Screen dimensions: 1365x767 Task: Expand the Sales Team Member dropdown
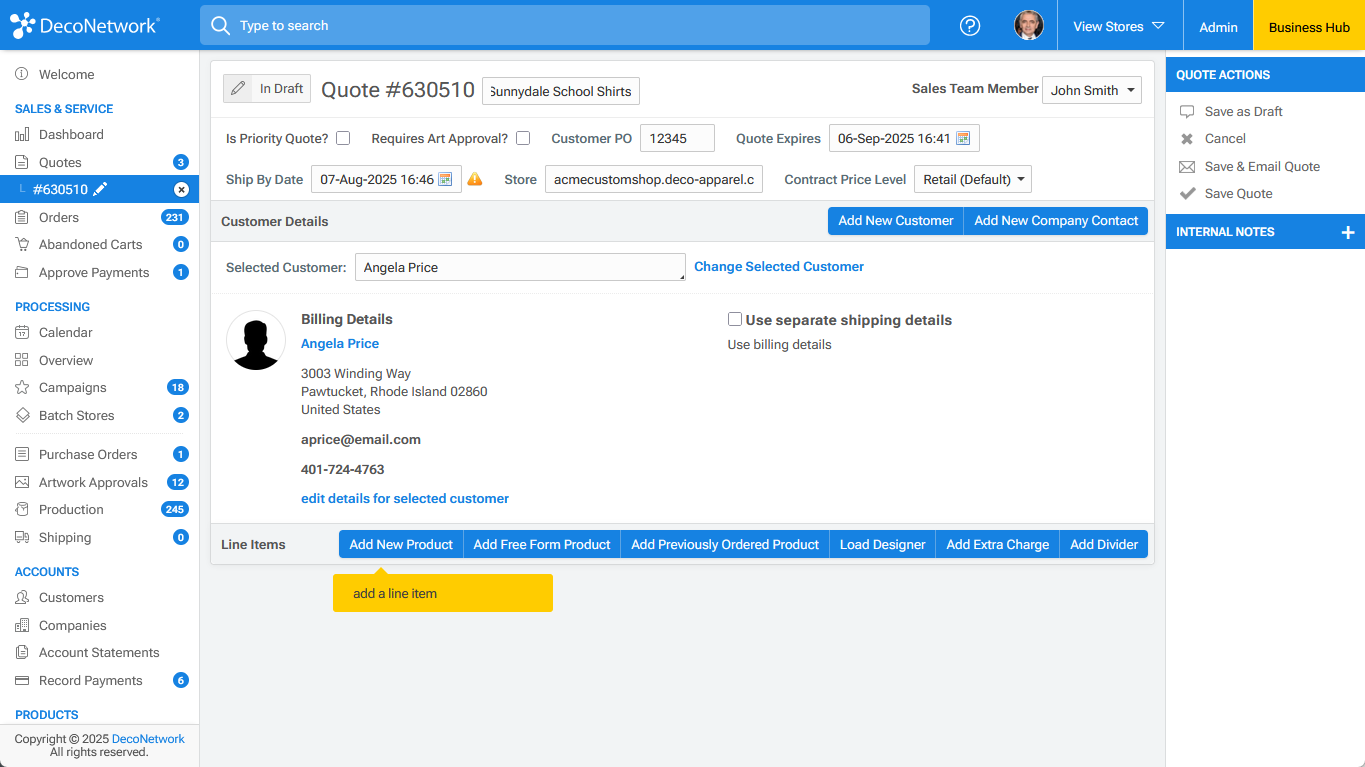click(1091, 90)
